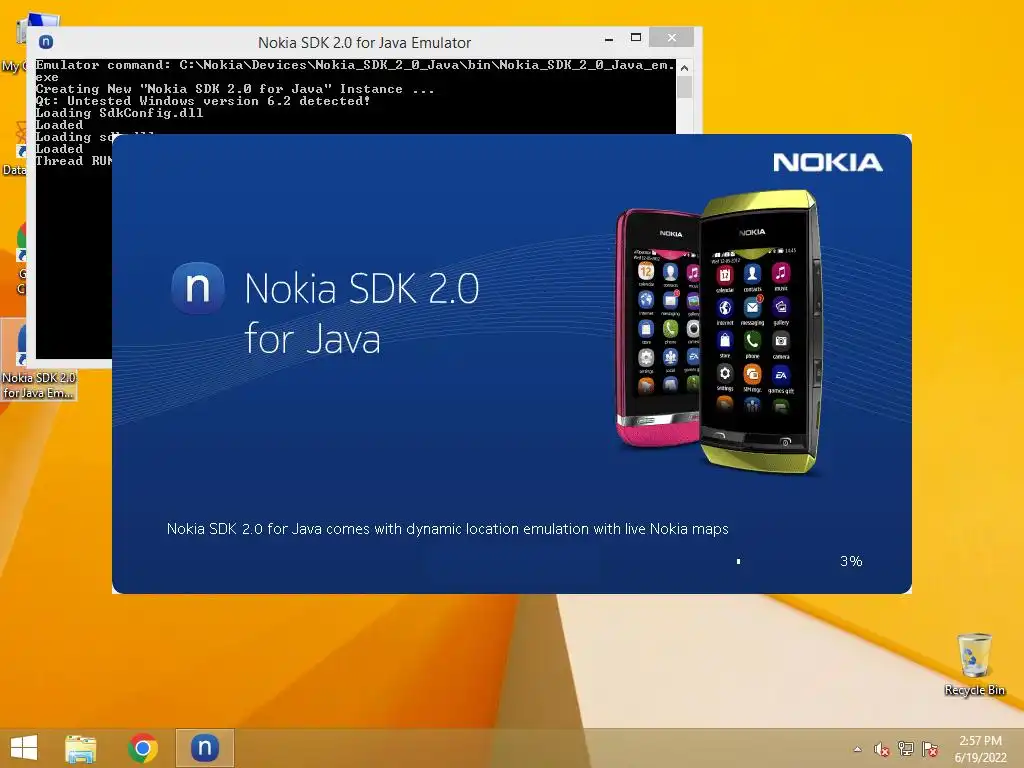This screenshot has width=1024, height=768.
Task: Click the Nokia 'n' logo on the splash screen
Action: [x=198, y=288]
